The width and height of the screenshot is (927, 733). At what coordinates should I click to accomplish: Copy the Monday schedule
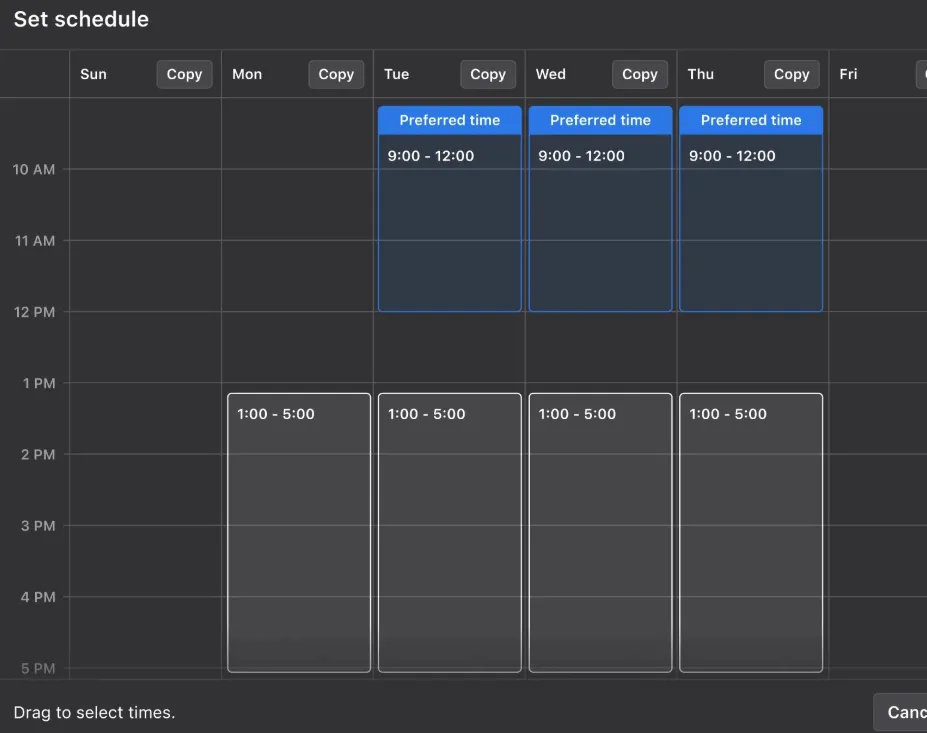(x=336, y=74)
